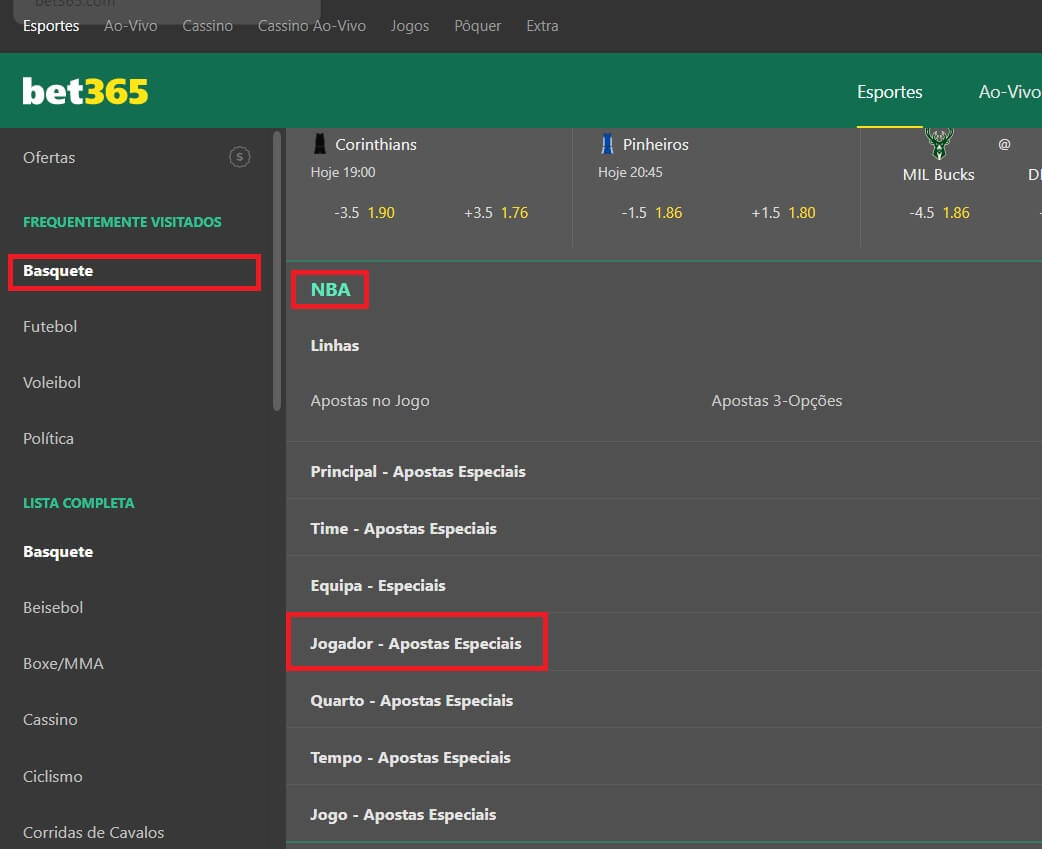Click the Hoje 20:45 match time
1042x849 pixels.
[x=630, y=172]
